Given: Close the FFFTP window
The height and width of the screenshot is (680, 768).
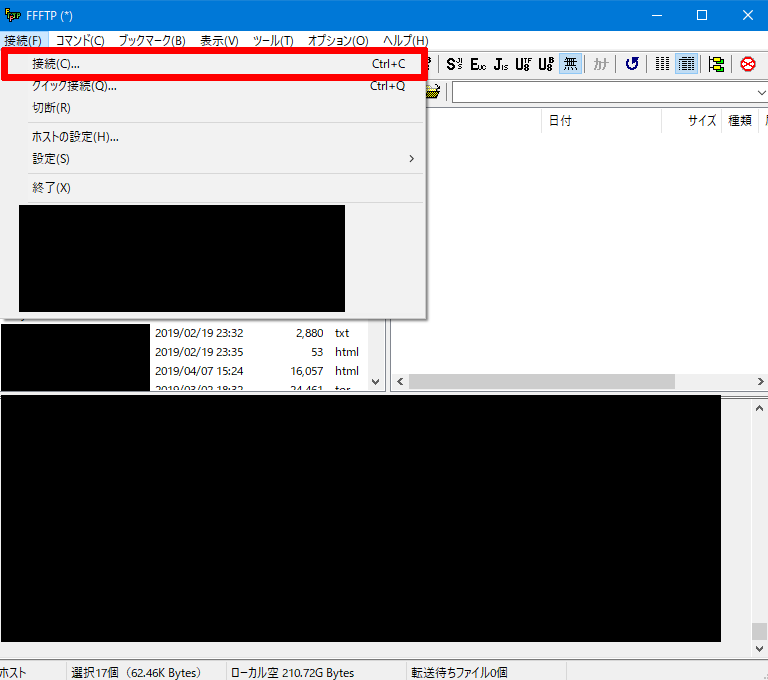Looking at the screenshot, I should 747,15.
